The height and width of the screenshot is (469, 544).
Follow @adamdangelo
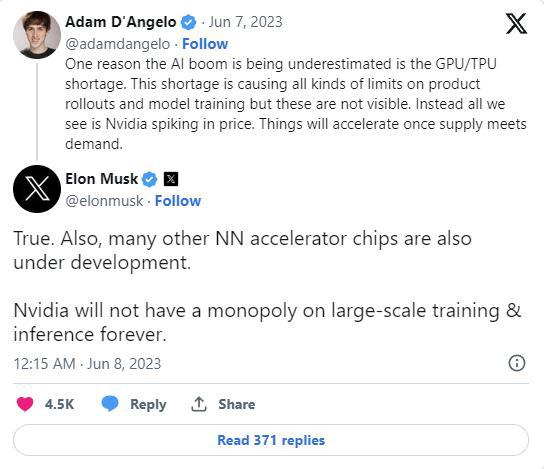[205, 44]
